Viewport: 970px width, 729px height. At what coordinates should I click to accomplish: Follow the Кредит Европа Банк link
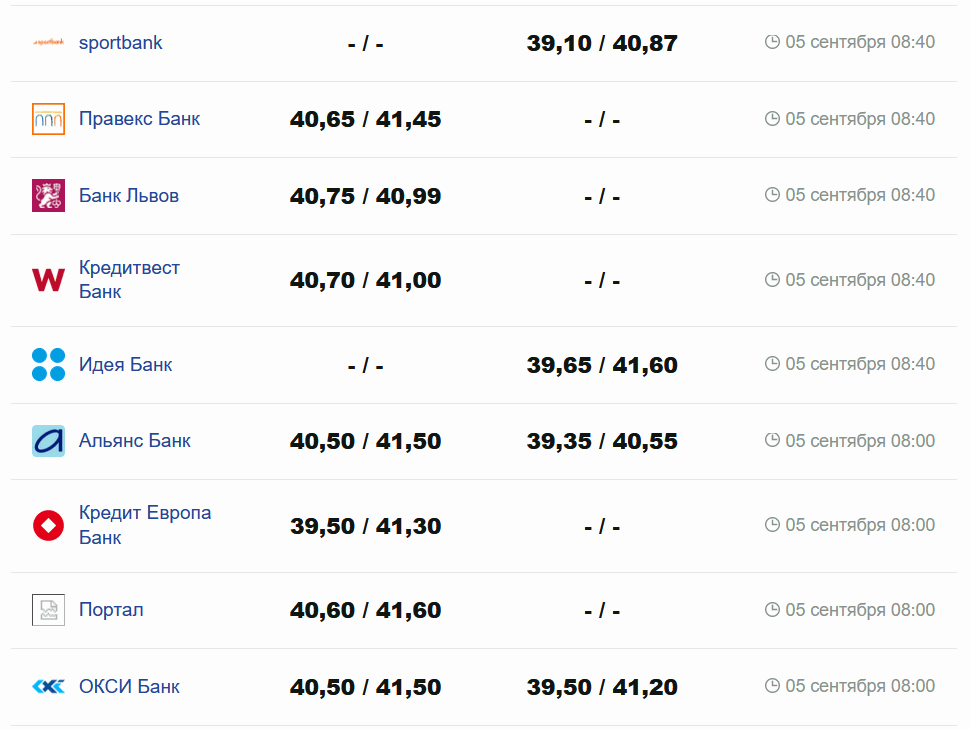pyautogui.click(x=144, y=525)
